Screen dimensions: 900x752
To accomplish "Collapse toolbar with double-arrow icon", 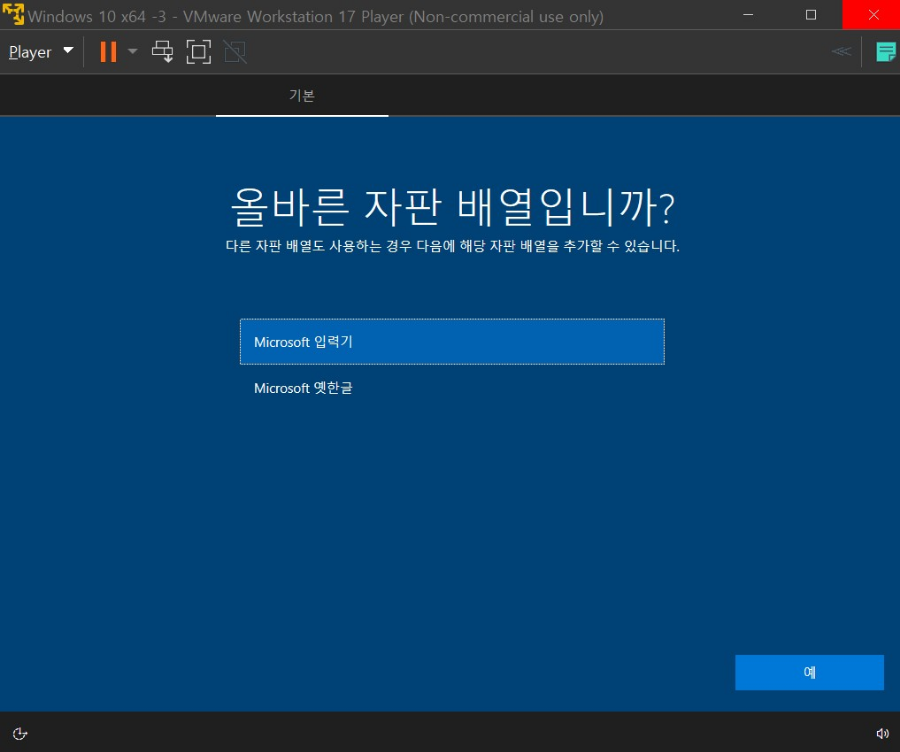I will click(841, 52).
